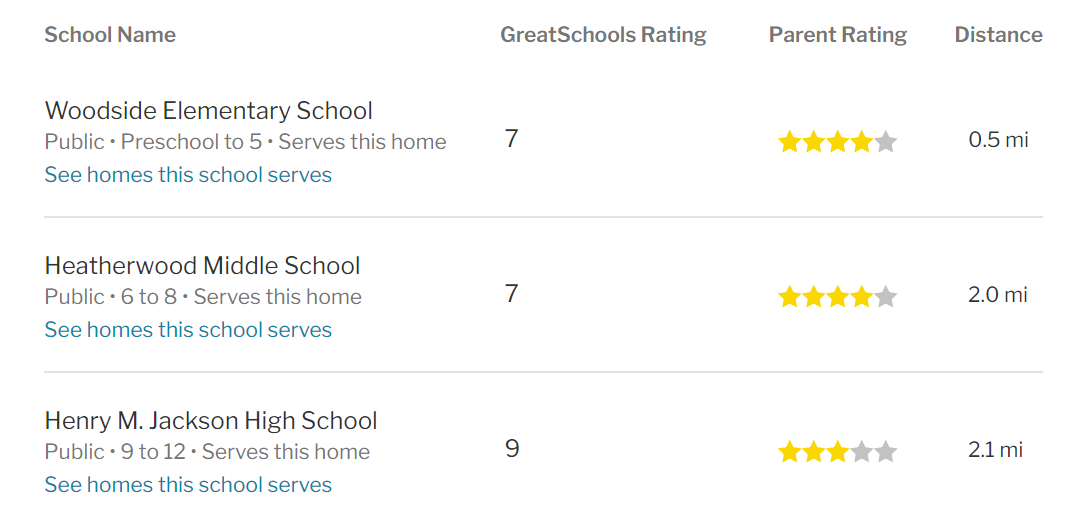This screenshot has height=532, width=1078.
Task: Click Henry M. Jackson's last grey star
Action: (x=886, y=452)
